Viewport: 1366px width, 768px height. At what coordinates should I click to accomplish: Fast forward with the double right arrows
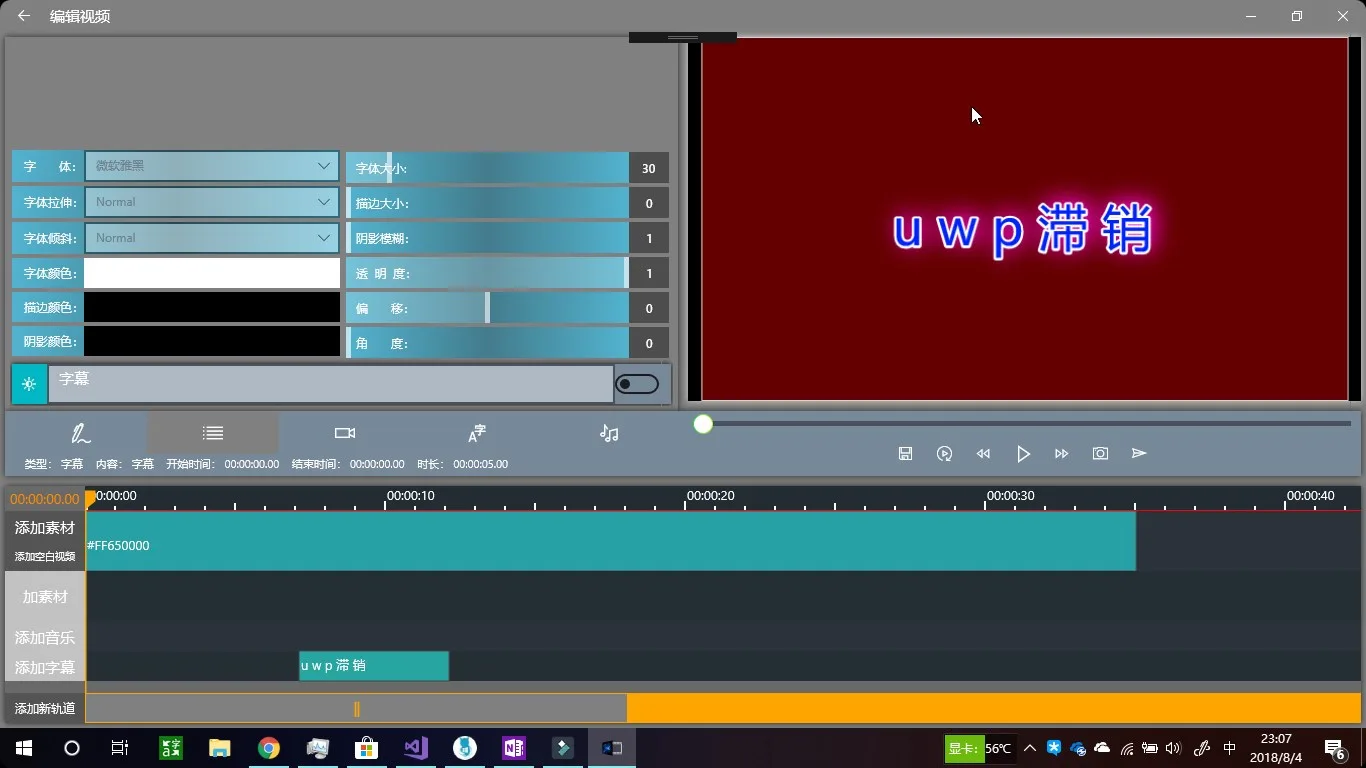[1061, 453]
